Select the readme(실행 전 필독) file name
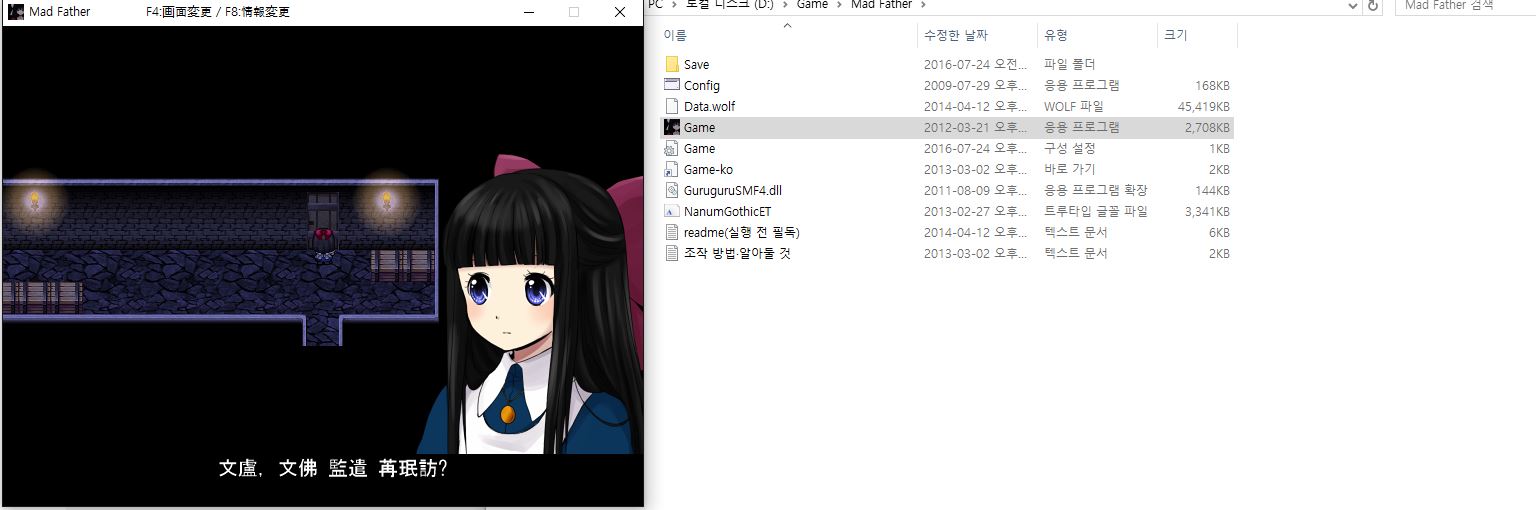The width and height of the screenshot is (1536, 510). [741, 232]
